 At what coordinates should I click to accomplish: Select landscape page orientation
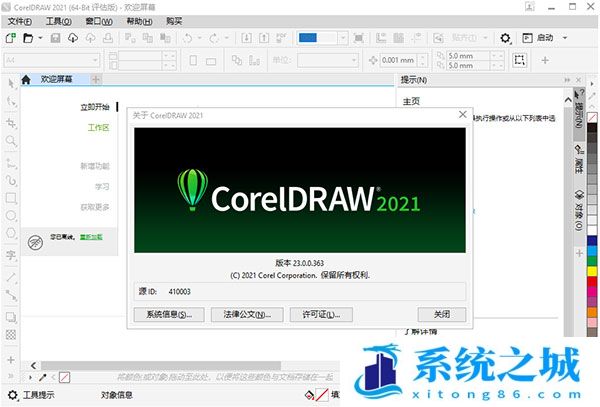click(211, 61)
